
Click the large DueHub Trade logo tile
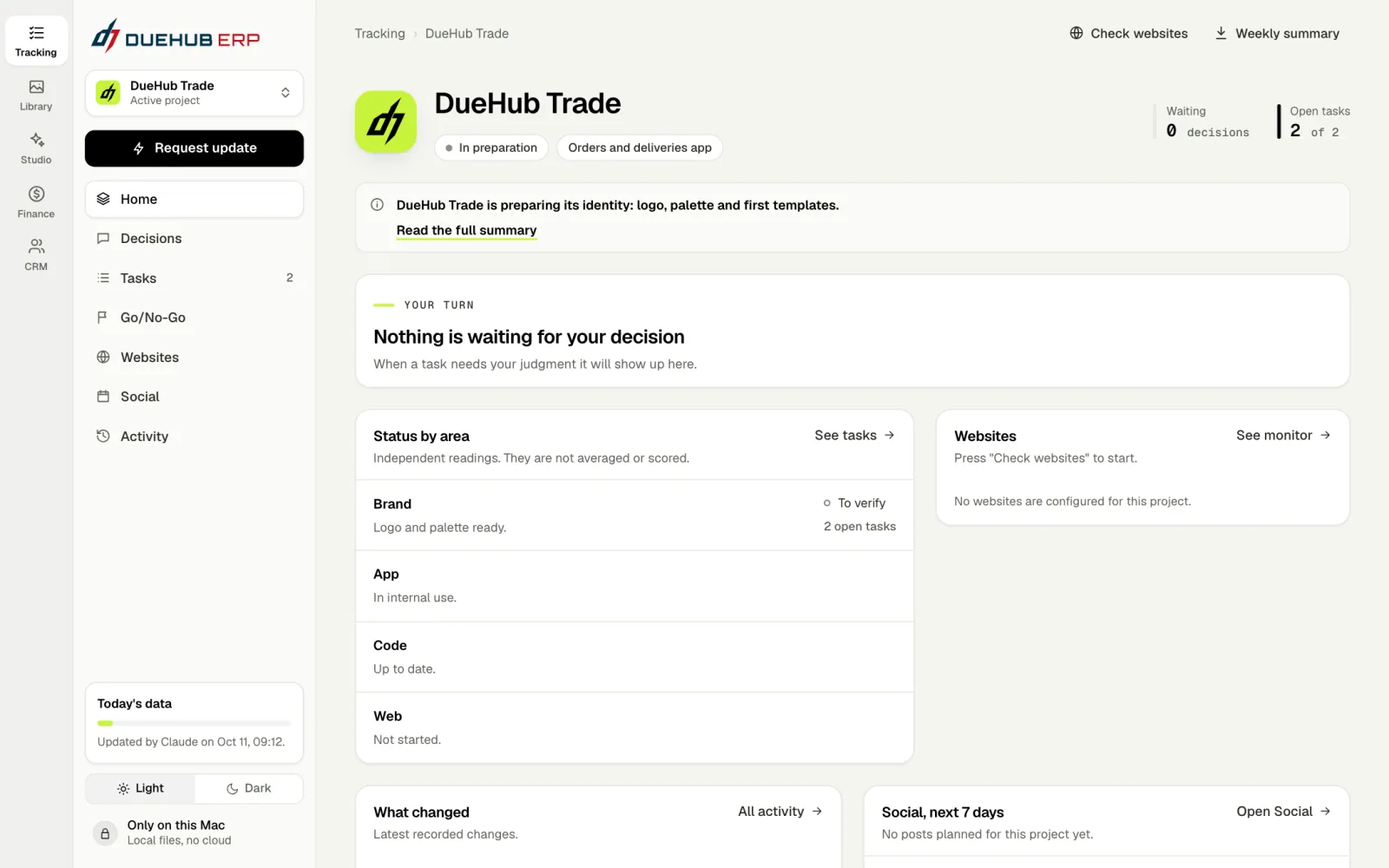(385, 122)
